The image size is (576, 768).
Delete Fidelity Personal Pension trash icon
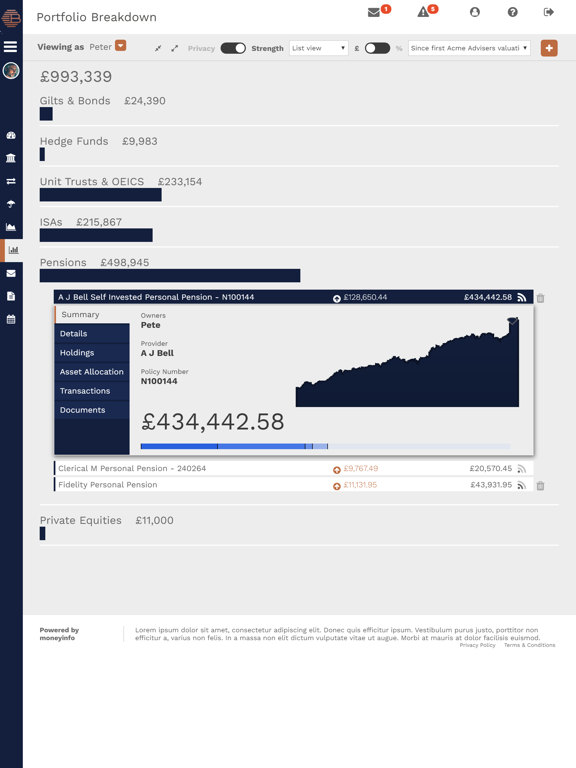tap(540, 485)
